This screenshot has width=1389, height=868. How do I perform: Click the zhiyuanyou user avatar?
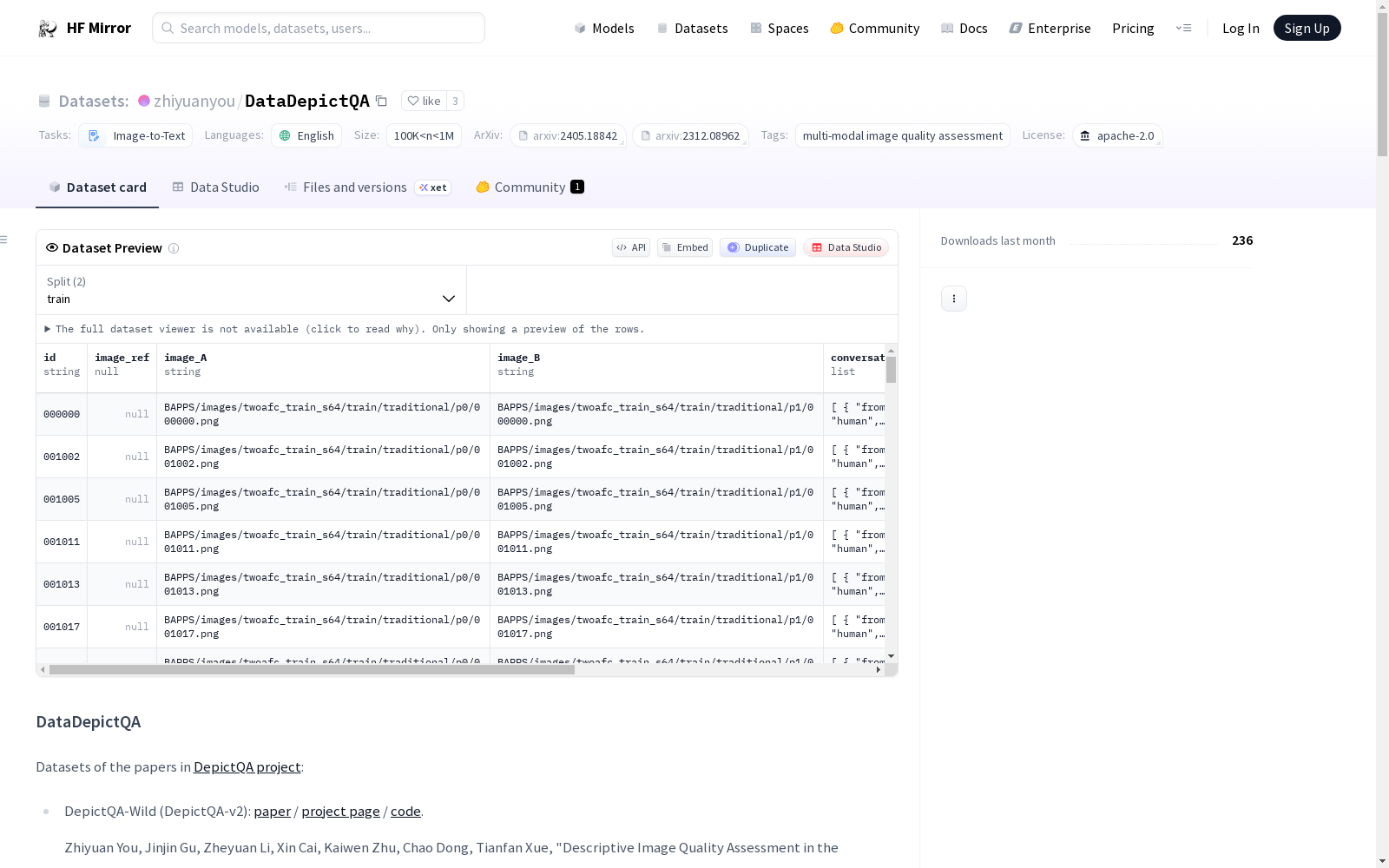(144, 101)
